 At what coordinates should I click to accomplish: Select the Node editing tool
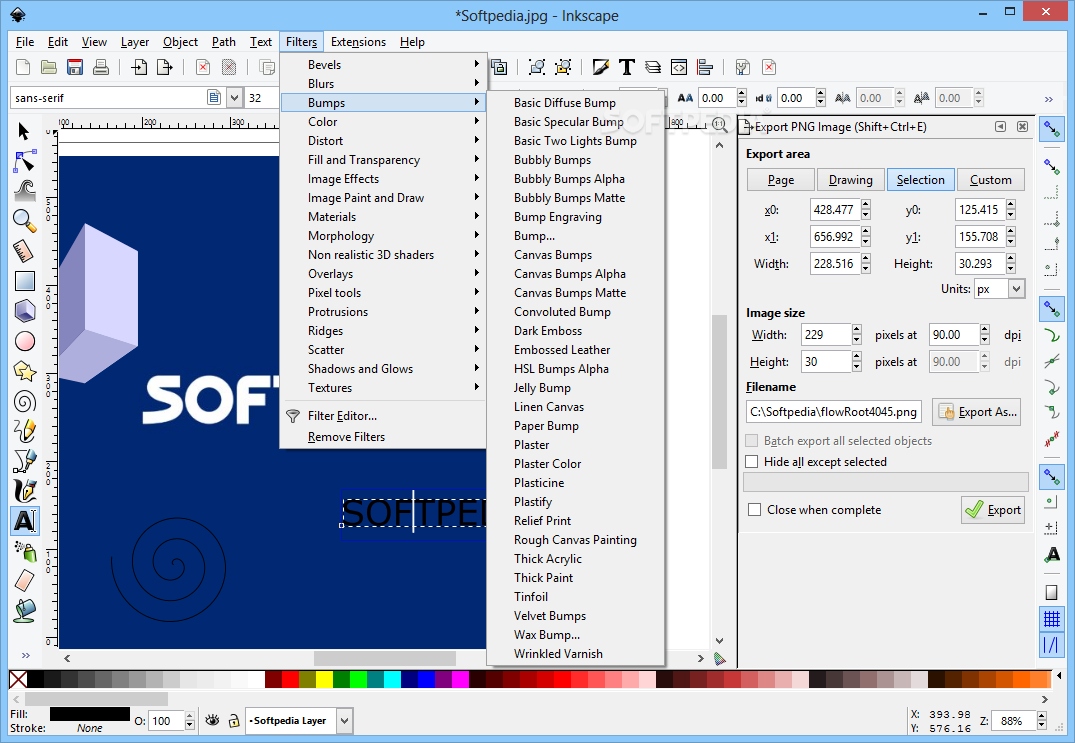[x=24, y=161]
